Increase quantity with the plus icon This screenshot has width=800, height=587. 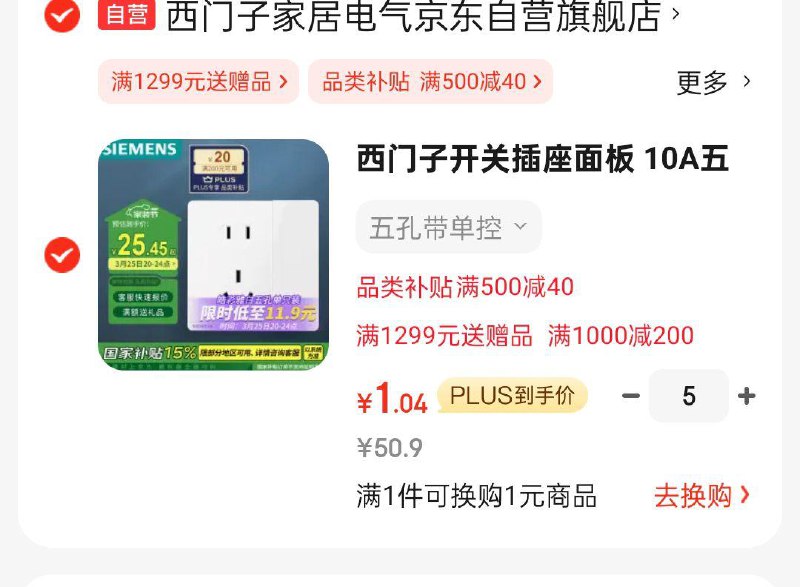click(746, 396)
